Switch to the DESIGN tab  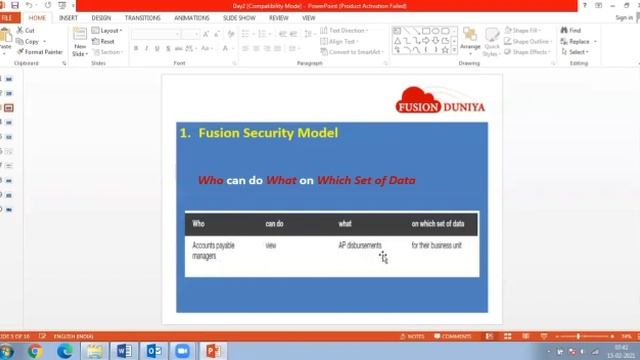pyautogui.click(x=101, y=18)
